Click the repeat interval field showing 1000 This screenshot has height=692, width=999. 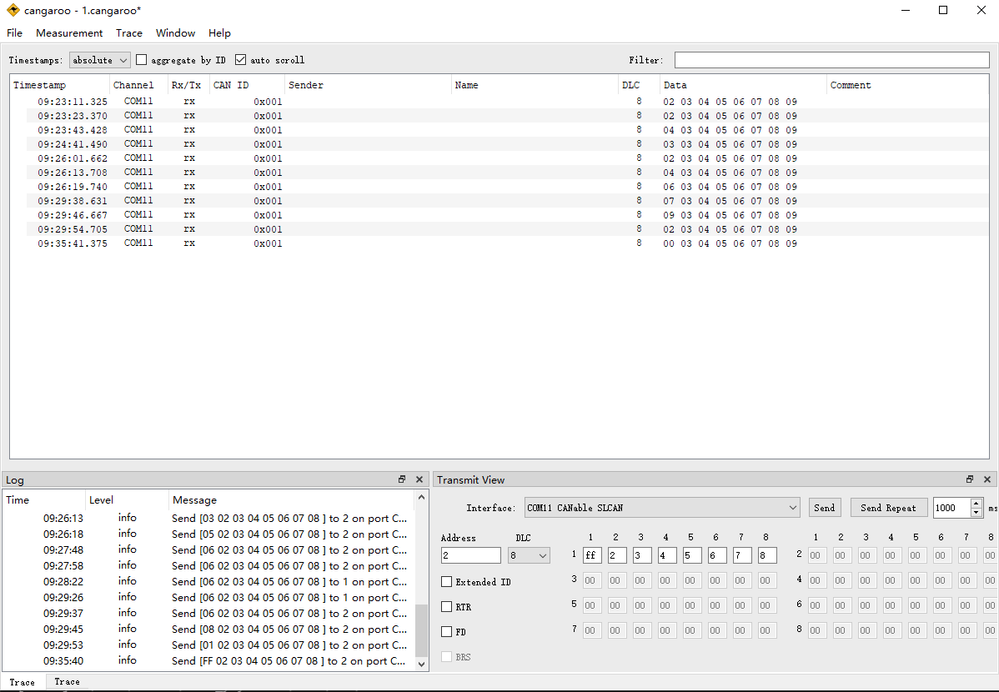952,508
